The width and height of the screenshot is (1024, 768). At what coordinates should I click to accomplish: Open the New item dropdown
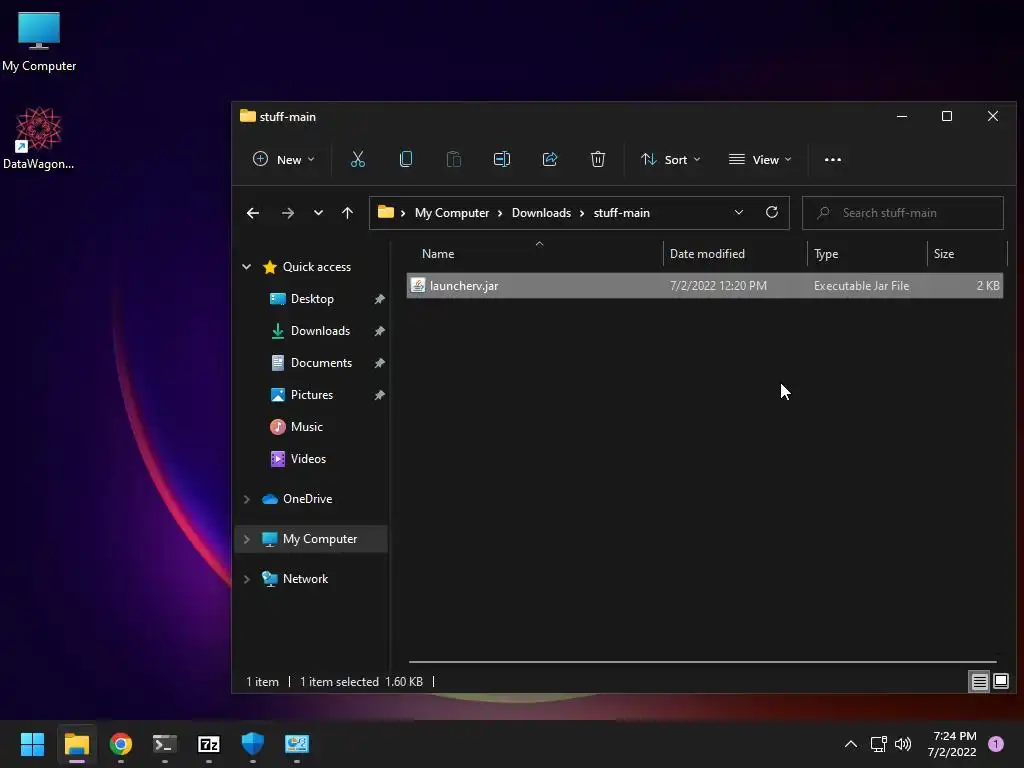(x=284, y=159)
